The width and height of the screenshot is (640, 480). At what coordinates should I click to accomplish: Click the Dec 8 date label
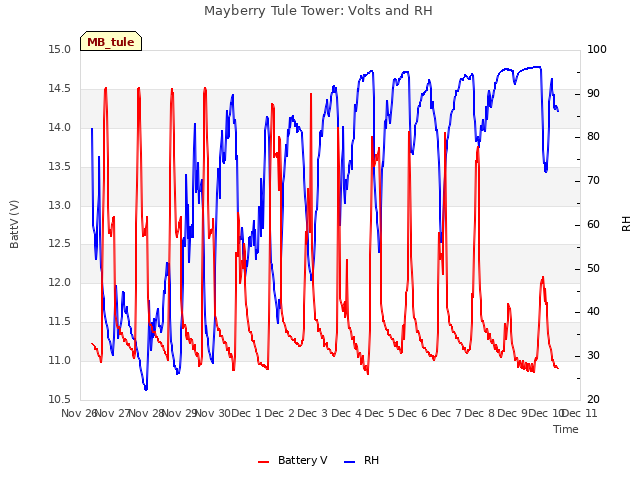pos(479,413)
